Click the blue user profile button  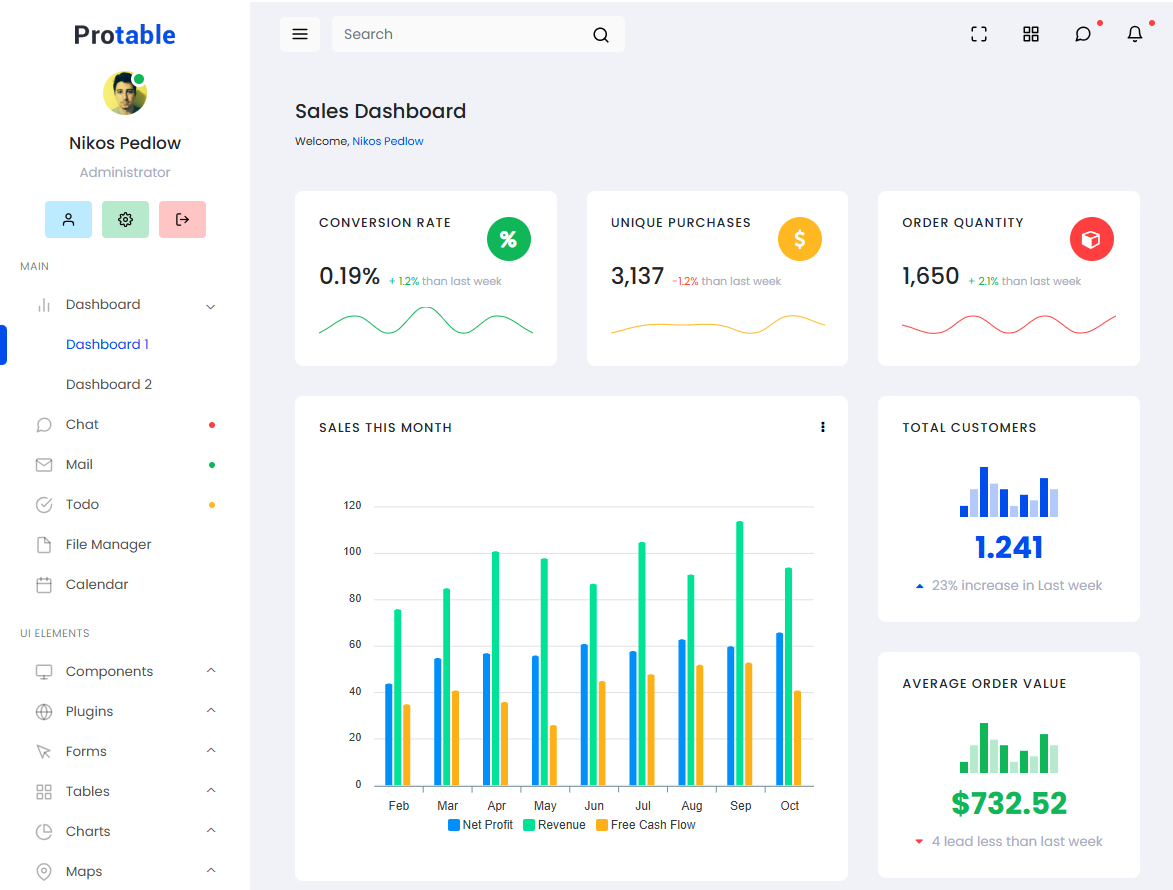pyautogui.click(x=68, y=220)
